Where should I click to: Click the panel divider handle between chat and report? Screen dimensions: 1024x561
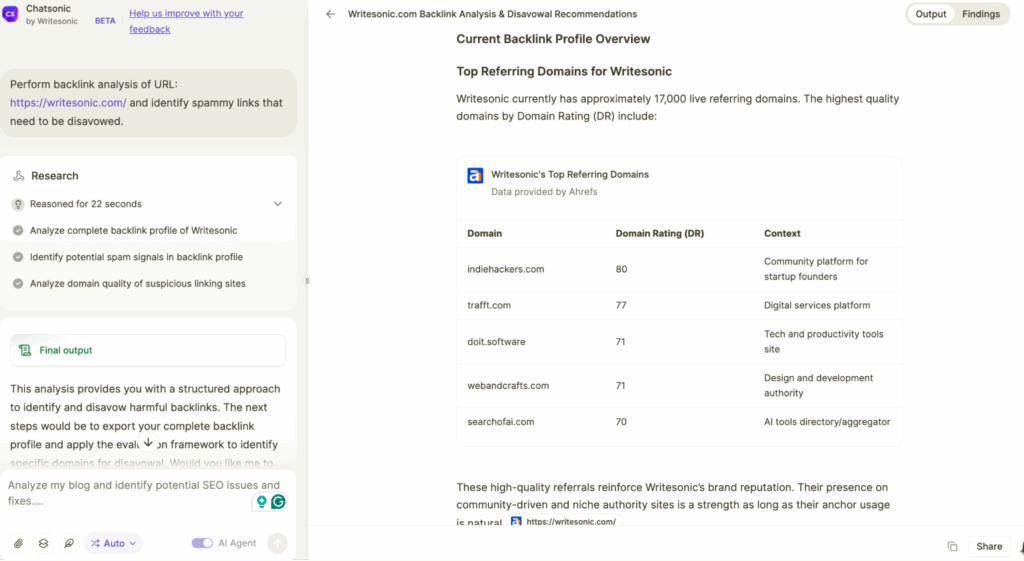point(307,281)
